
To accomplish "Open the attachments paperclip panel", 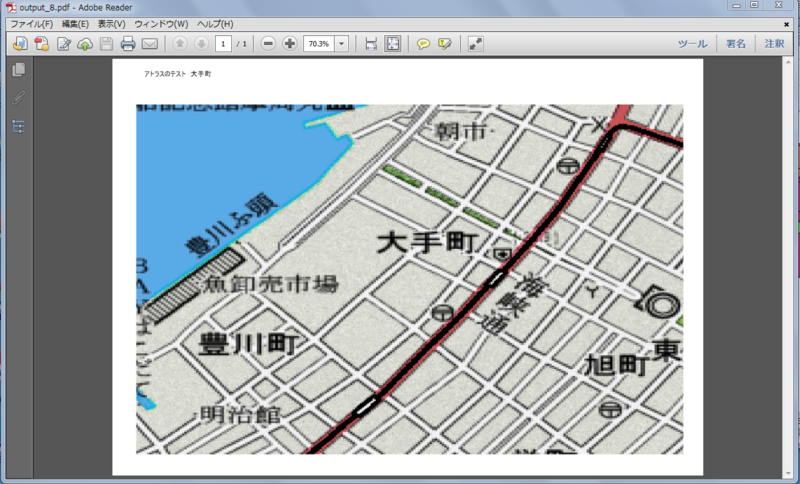I will pos(19,97).
